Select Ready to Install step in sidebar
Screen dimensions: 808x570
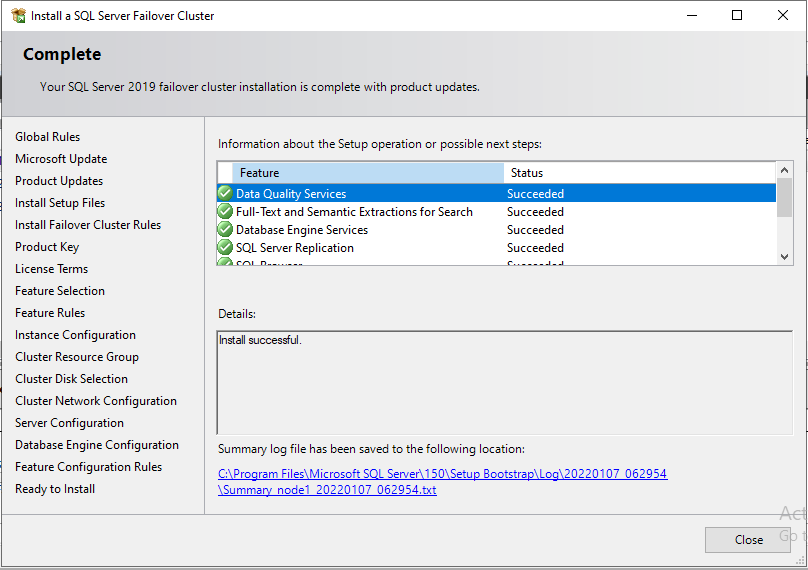(55, 489)
